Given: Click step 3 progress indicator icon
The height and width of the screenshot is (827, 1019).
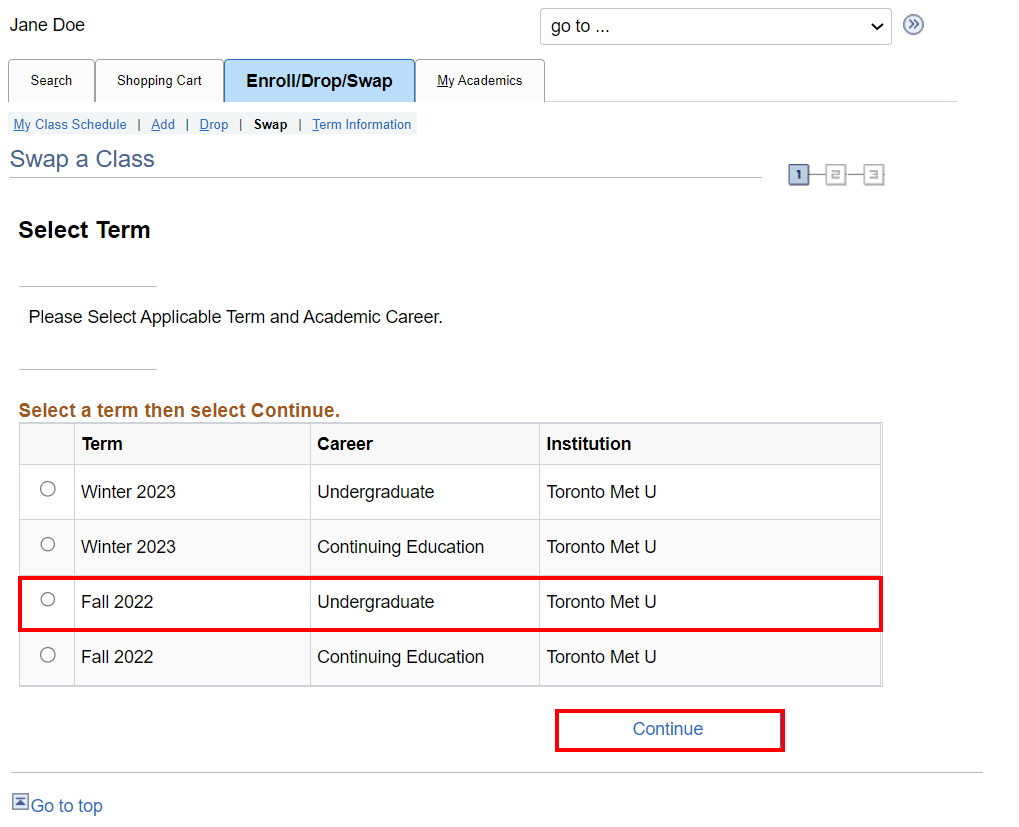Looking at the screenshot, I should tap(873, 176).
